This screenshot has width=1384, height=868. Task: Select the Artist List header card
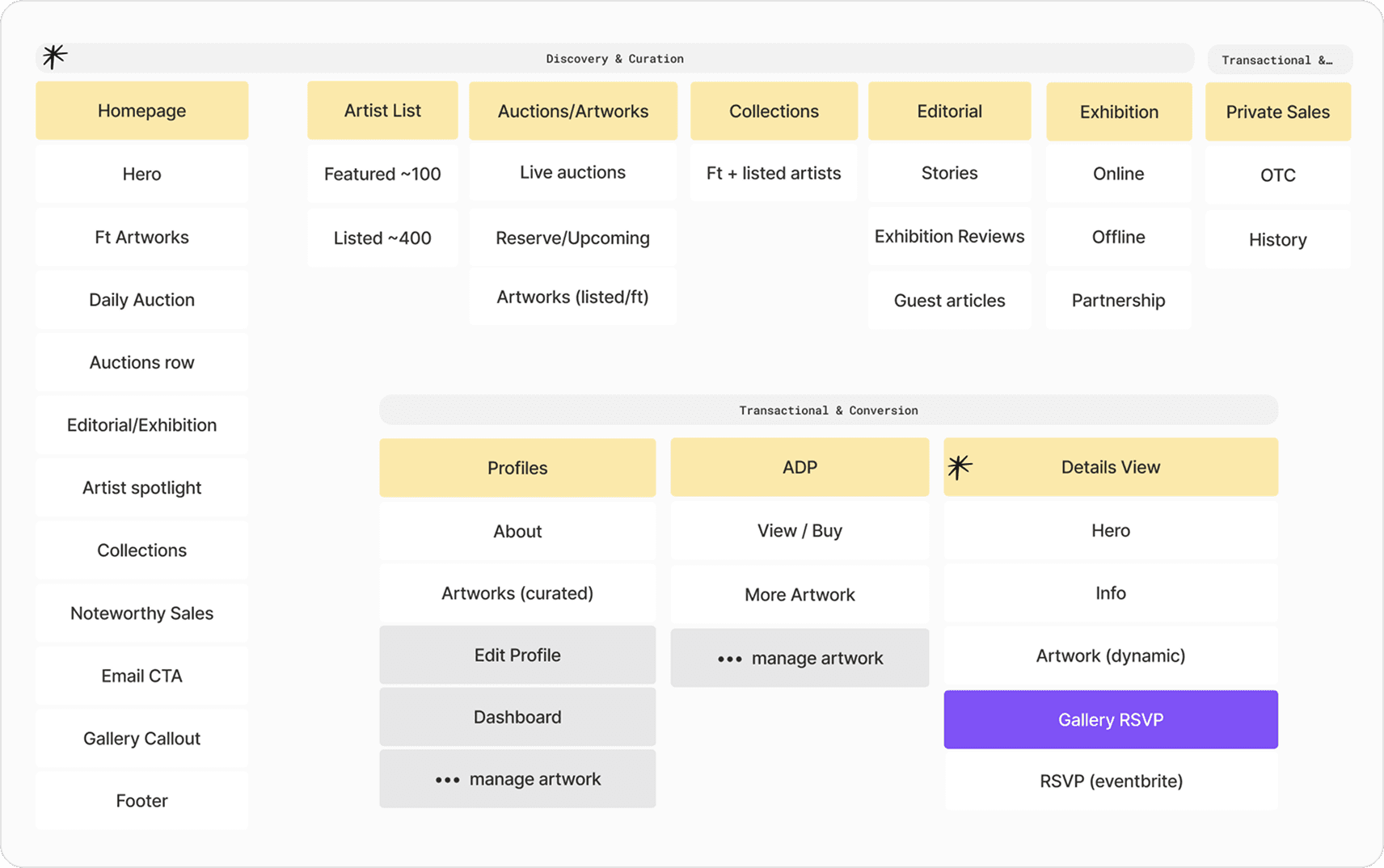point(382,111)
